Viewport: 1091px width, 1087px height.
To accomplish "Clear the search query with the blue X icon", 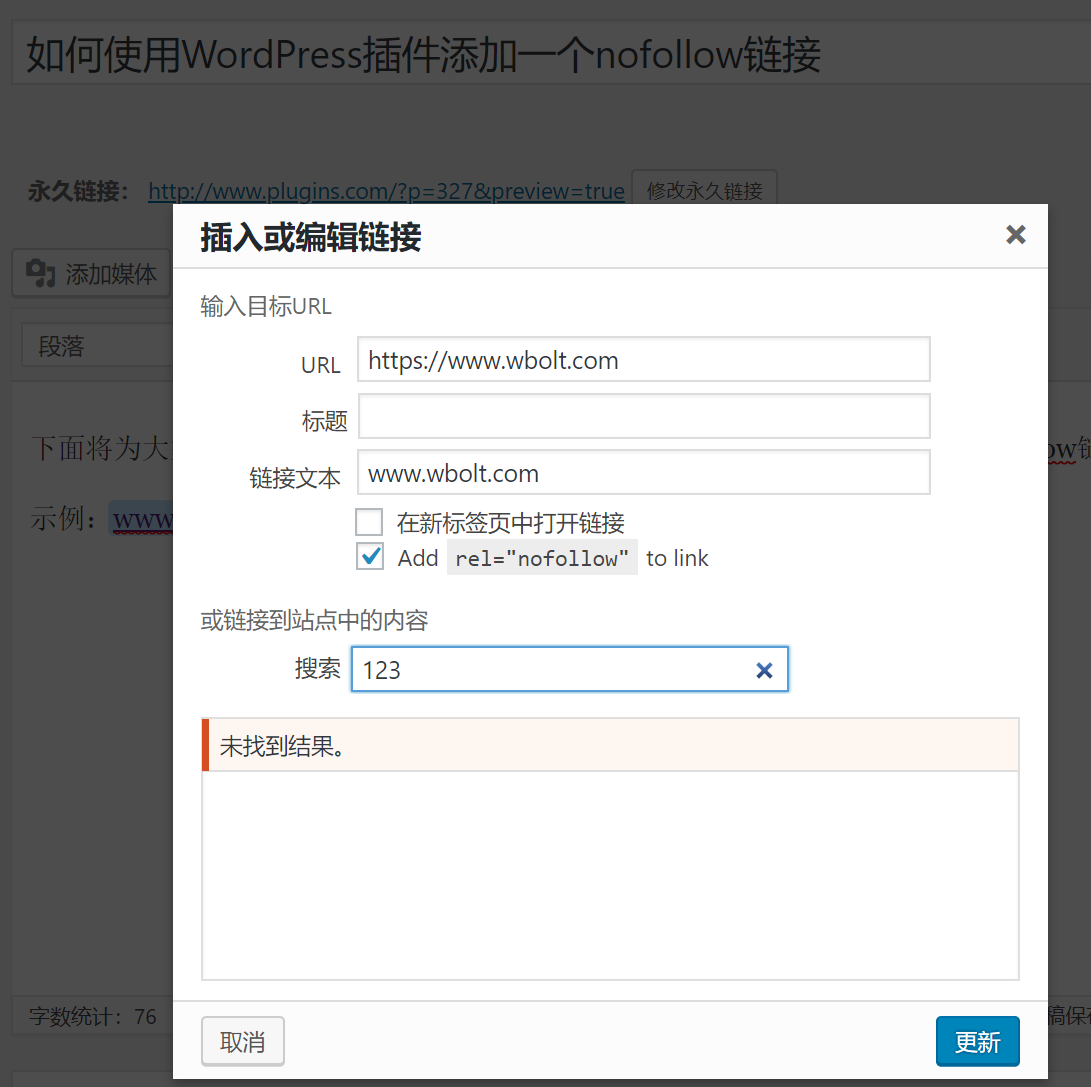I will pos(764,669).
